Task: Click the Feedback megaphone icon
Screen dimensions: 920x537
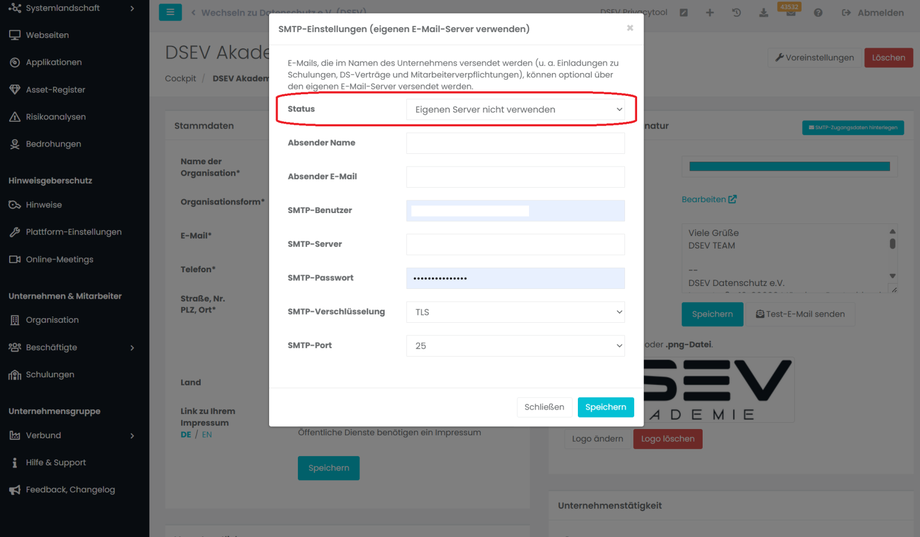Action: pyautogui.click(x=15, y=489)
